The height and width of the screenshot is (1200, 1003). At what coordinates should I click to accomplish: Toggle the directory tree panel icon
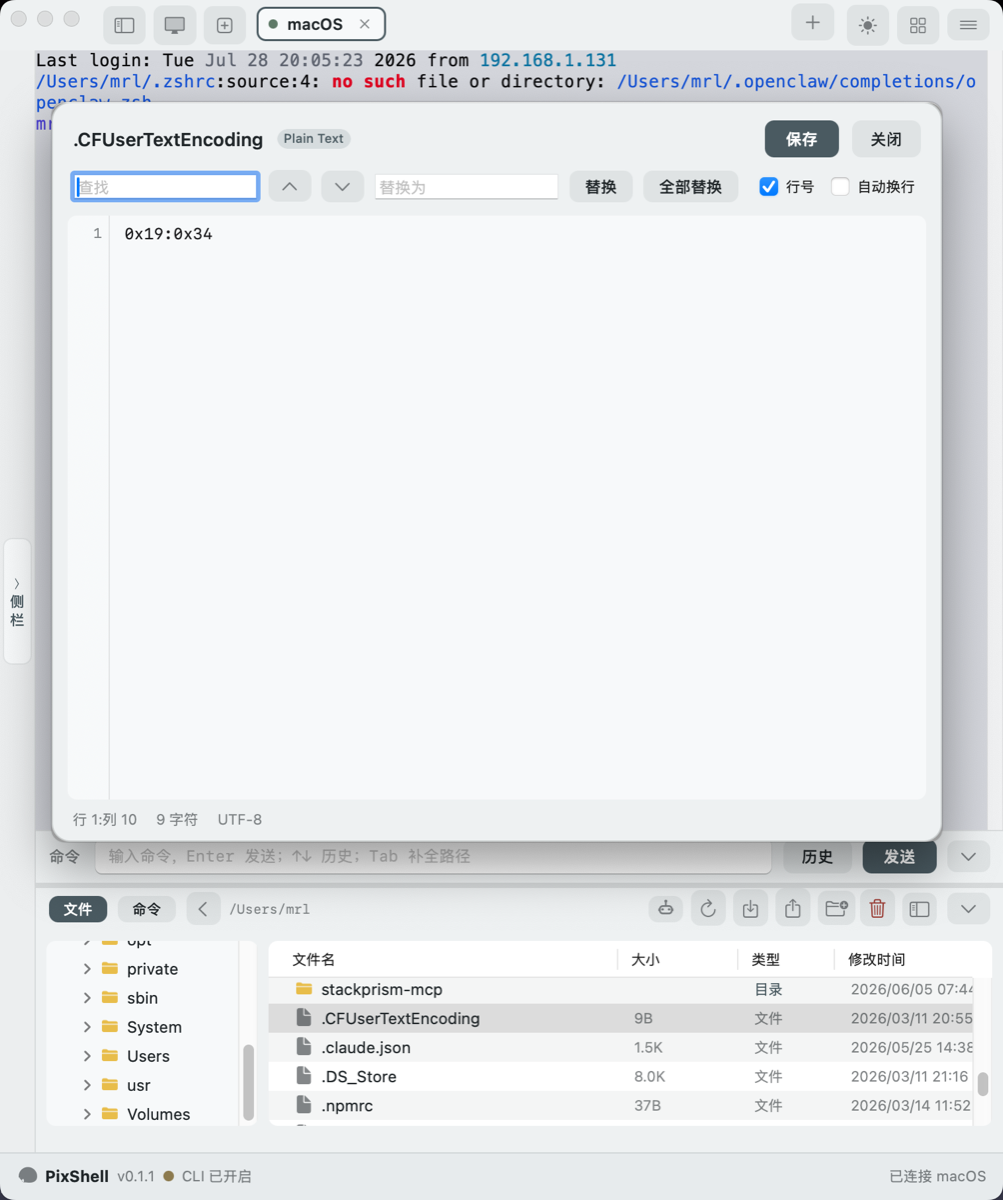920,908
